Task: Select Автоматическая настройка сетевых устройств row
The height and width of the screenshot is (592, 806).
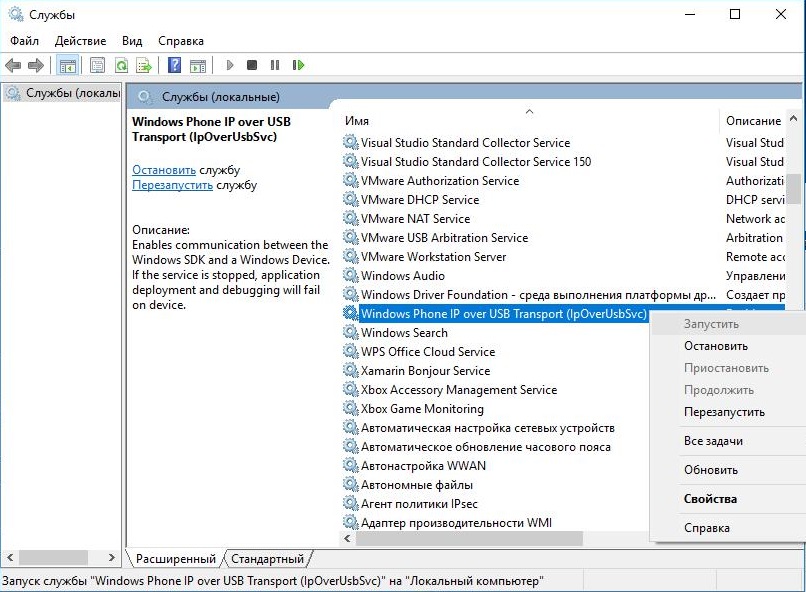Action: click(x=488, y=428)
